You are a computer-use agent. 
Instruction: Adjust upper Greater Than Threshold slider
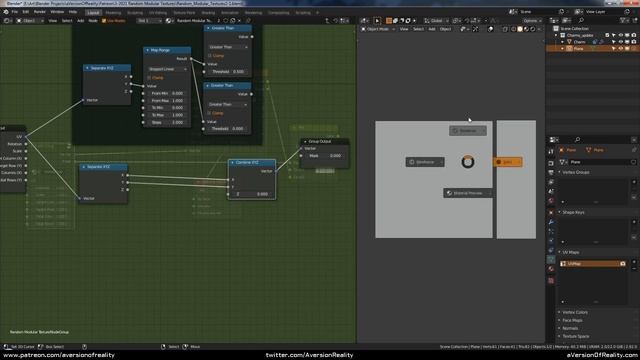tap(228, 72)
